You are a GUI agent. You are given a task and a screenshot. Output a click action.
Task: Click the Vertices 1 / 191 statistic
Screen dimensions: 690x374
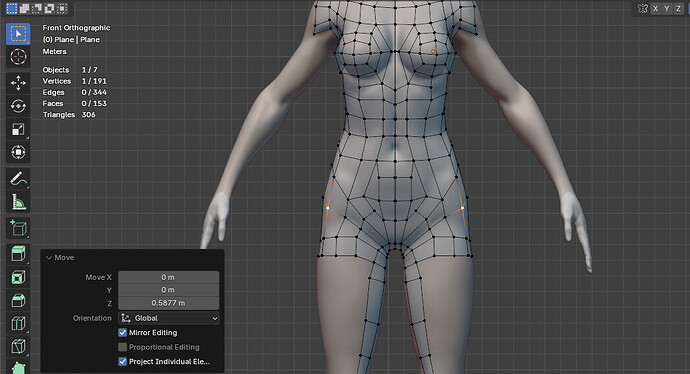(x=74, y=81)
